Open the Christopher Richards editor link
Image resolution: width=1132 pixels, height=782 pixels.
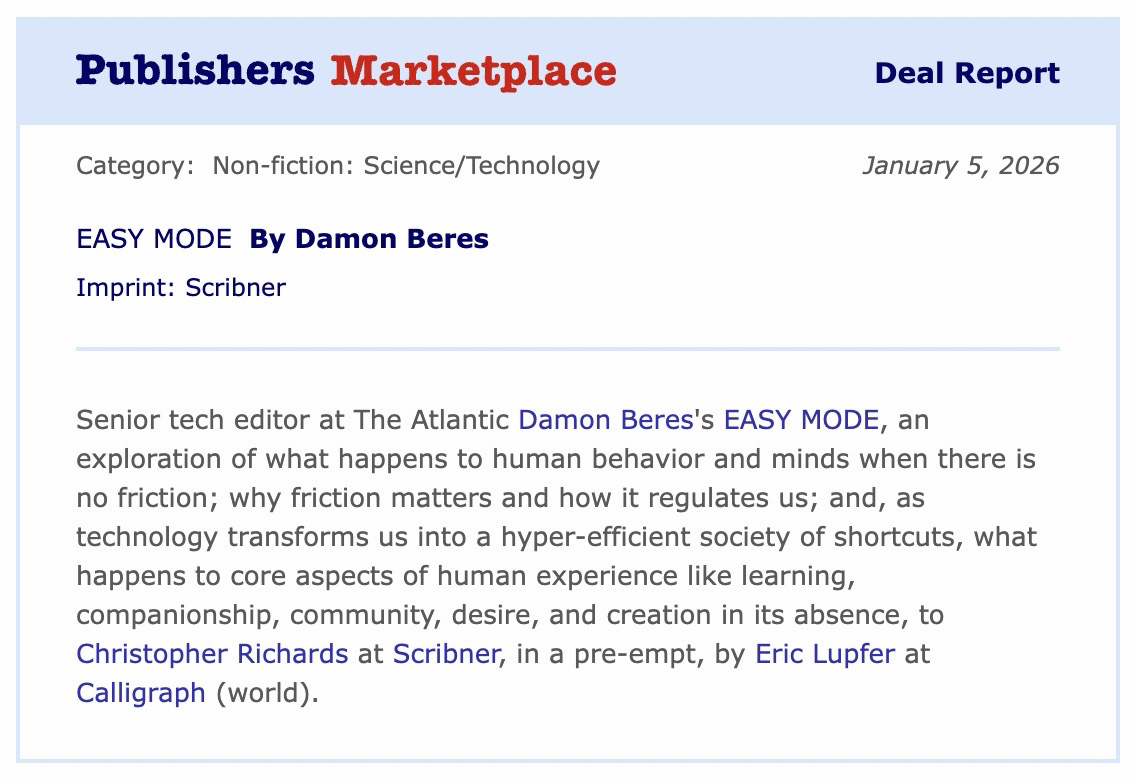(x=212, y=654)
